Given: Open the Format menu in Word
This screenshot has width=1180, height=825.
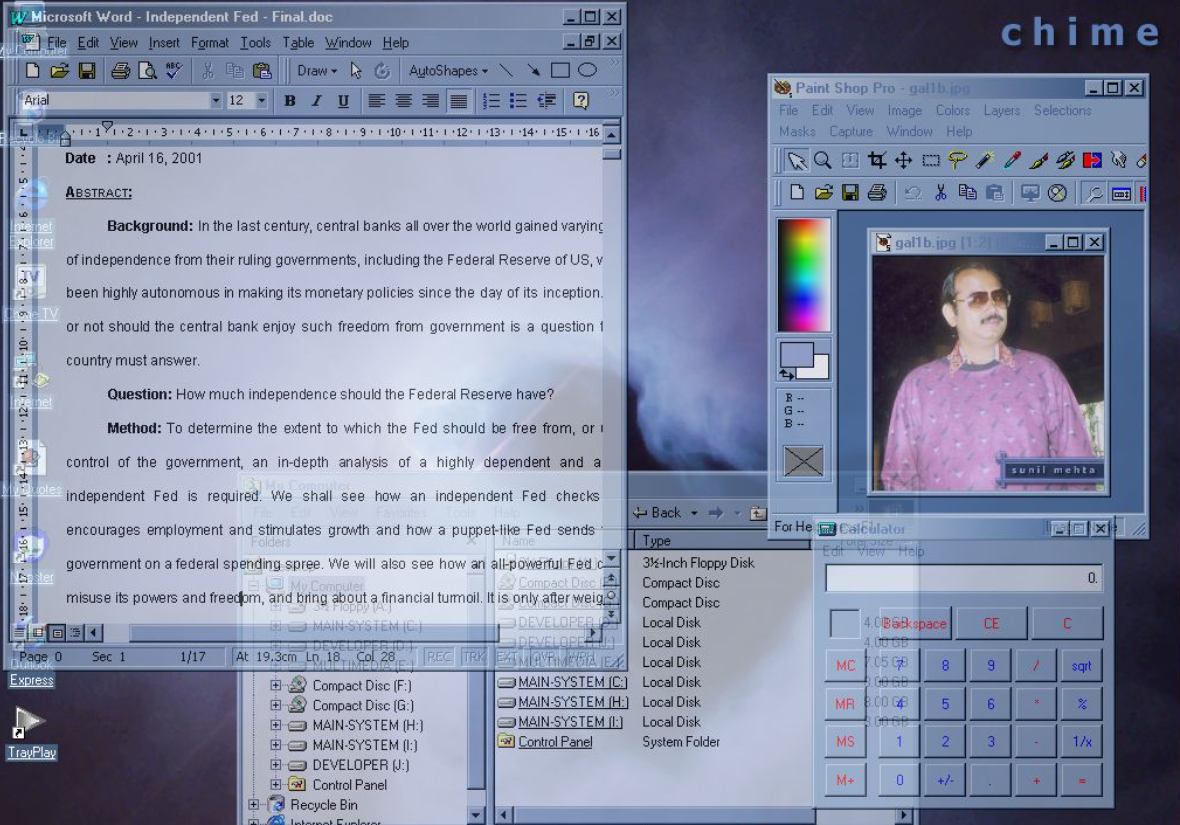Looking at the screenshot, I should click(209, 43).
